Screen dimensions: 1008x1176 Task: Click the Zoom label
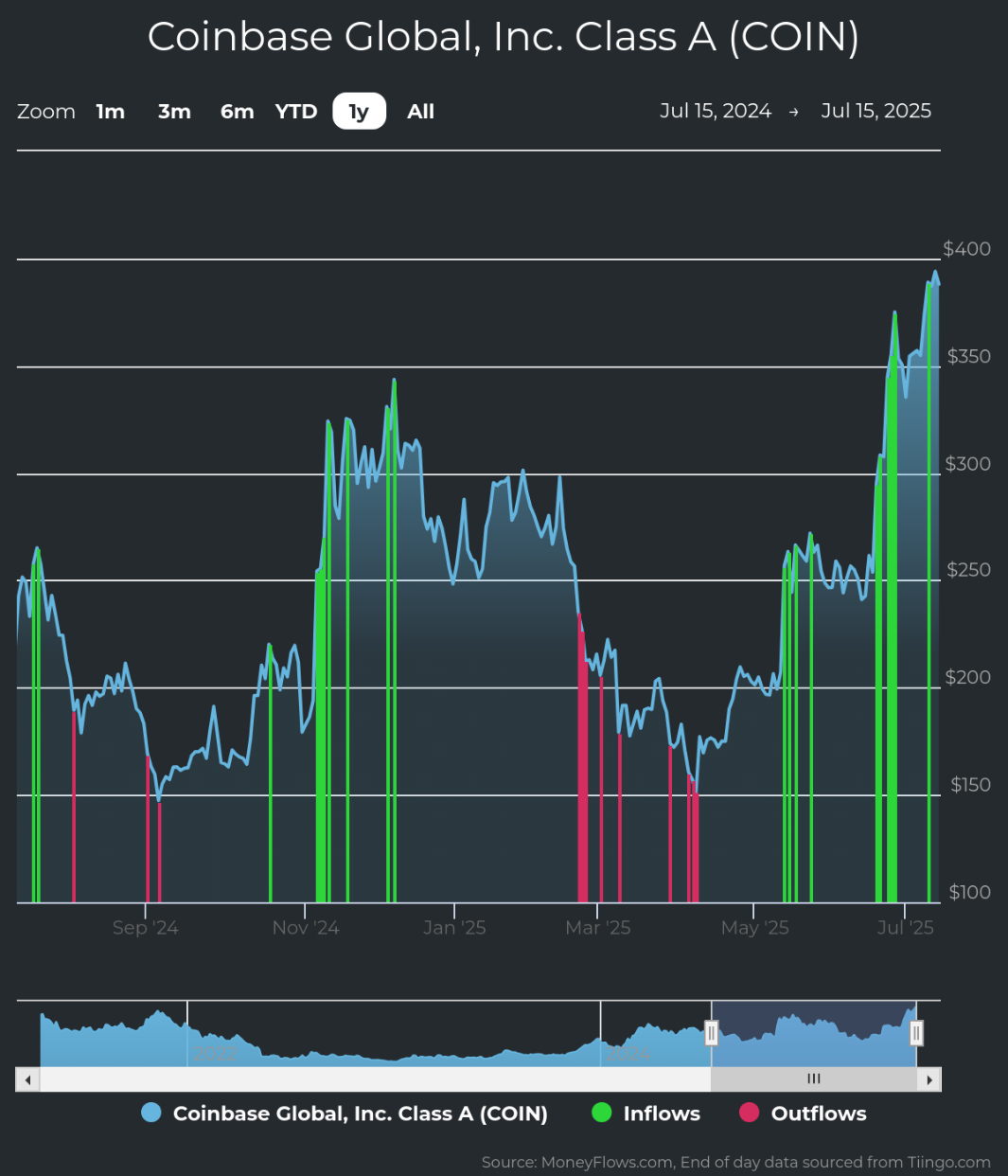(46, 112)
